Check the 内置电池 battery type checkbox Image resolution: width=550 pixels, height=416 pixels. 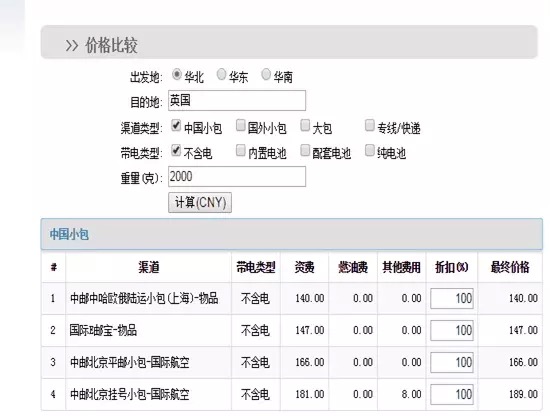241,151
